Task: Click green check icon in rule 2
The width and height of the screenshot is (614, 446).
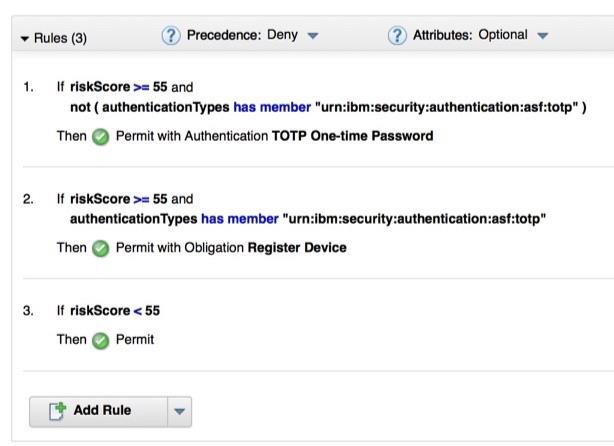Action: tap(100, 248)
